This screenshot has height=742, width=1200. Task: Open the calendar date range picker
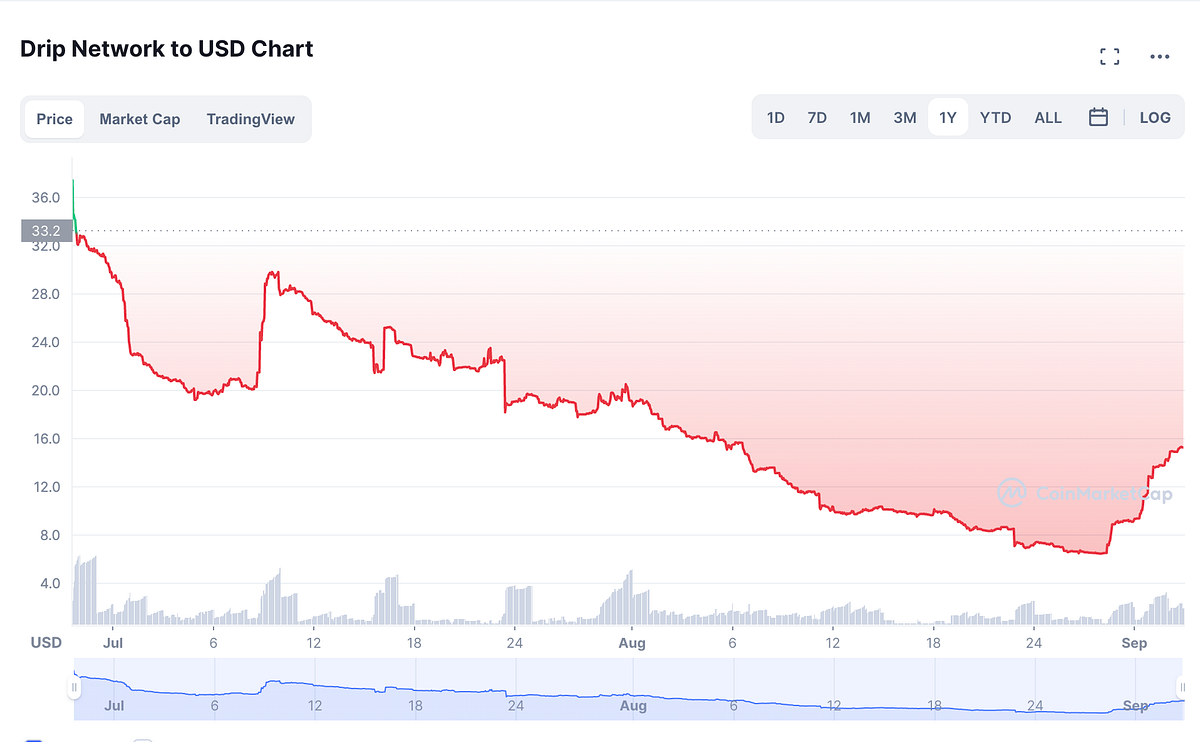pyautogui.click(x=1098, y=117)
